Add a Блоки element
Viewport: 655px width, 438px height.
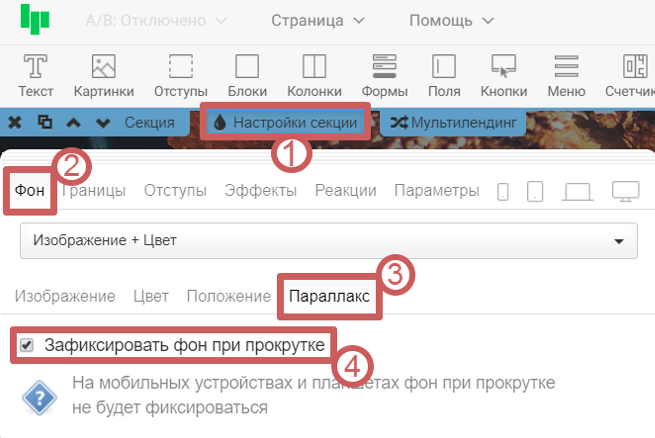pyautogui.click(x=245, y=67)
